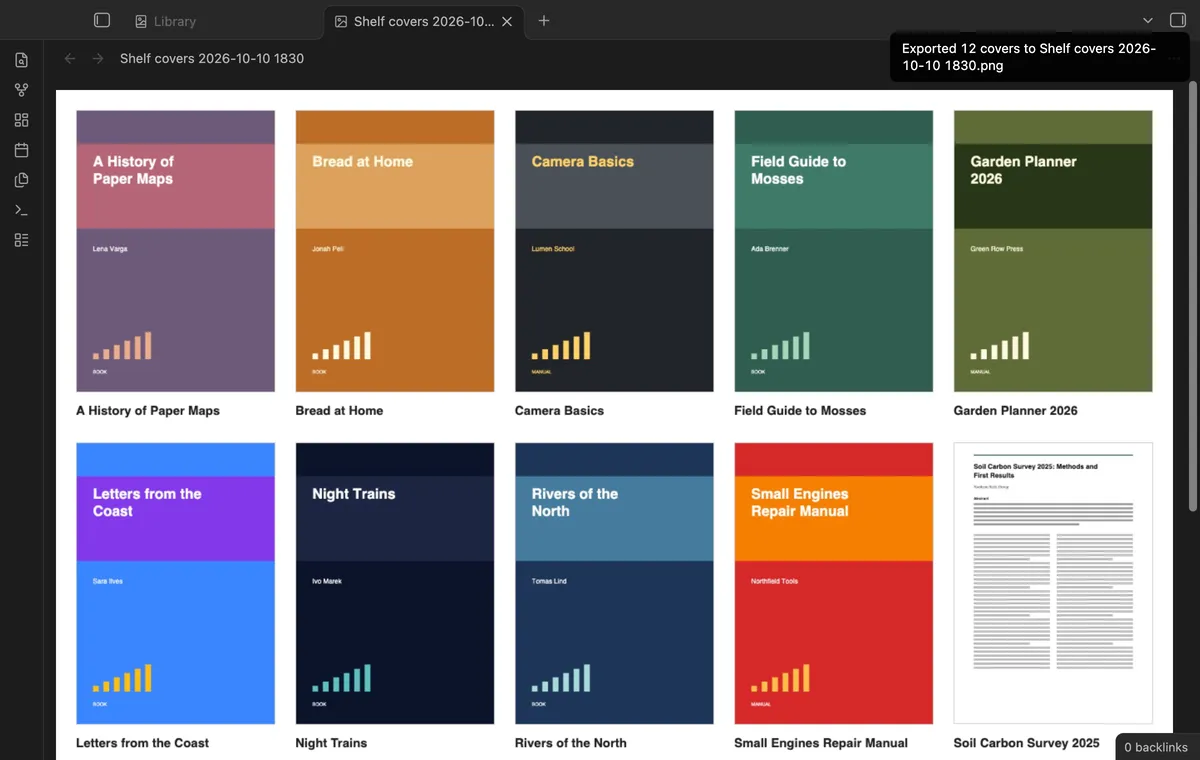Screen dimensions: 1200x760
Task: Switch to the Library tab
Action: [222, 21]
